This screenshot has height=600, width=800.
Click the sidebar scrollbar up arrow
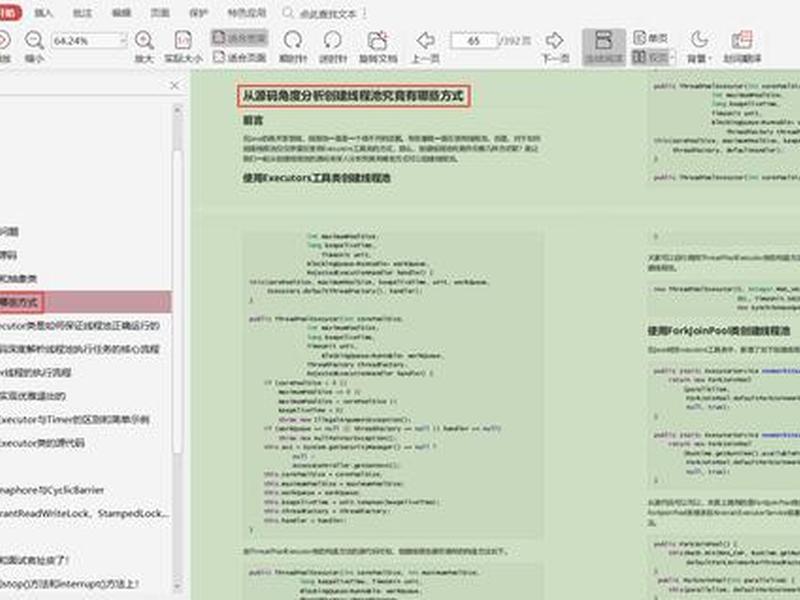[x=178, y=109]
